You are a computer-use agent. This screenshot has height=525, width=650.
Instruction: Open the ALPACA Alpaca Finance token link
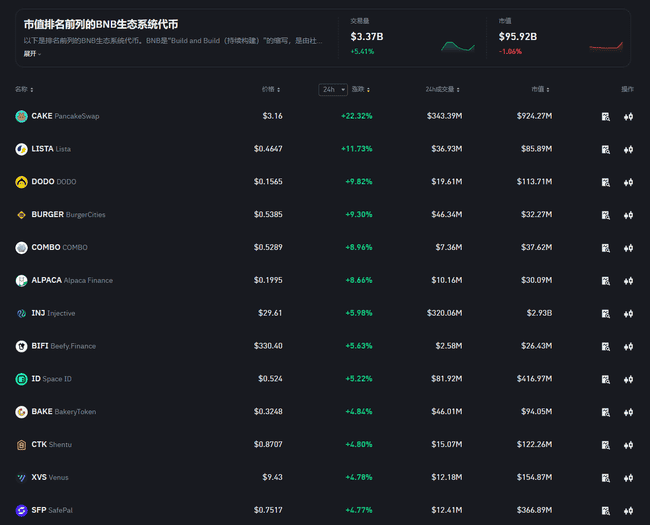coord(72,281)
